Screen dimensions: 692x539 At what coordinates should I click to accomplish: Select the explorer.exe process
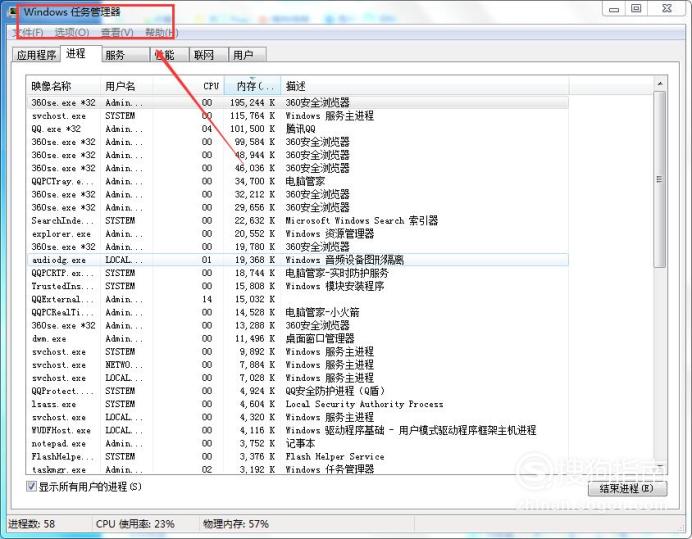coord(298,234)
